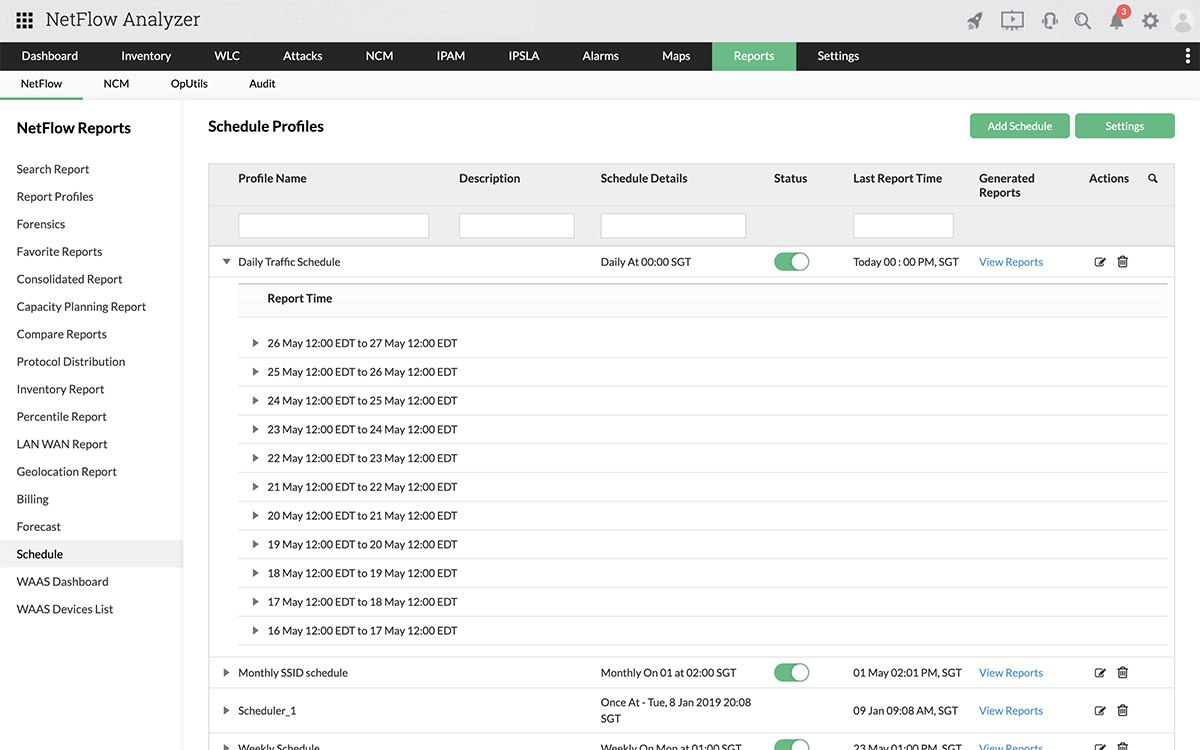Select the Audit sub-tab
1200x750 pixels.
tap(262, 84)
